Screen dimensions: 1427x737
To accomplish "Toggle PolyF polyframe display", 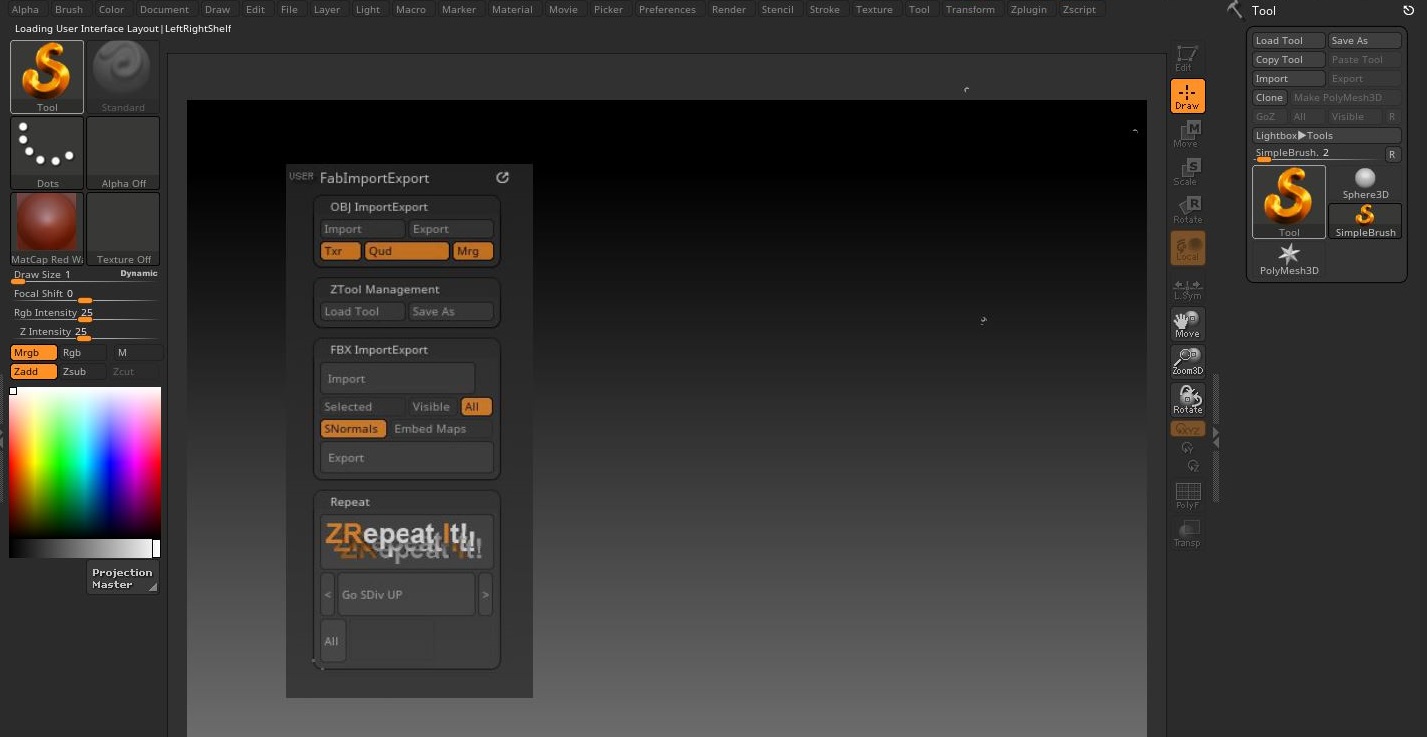I will tap(1187, 496).
